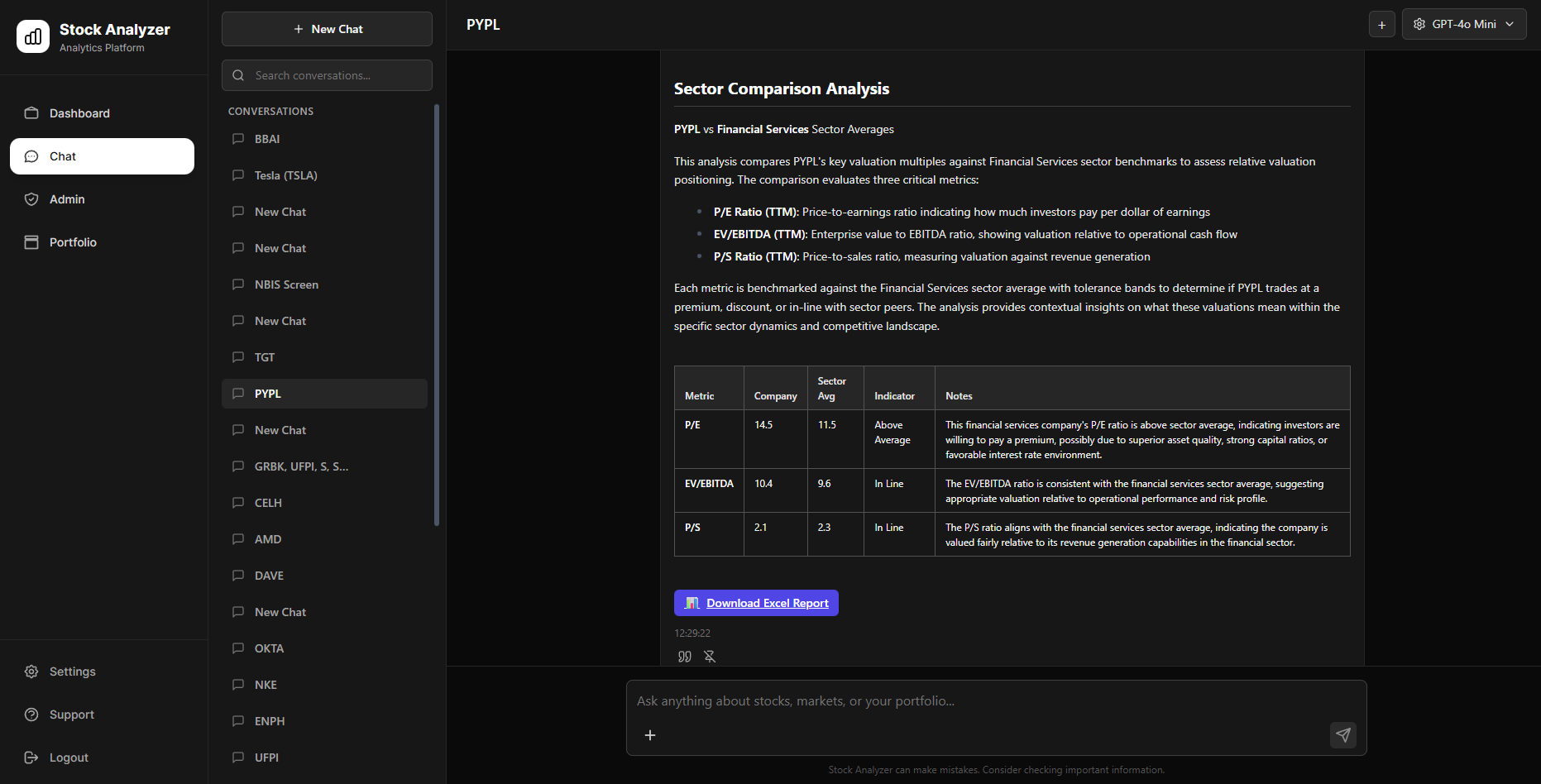Image resolution: width=1541 pixels, height=784 pixels.
Task: Click the Dashboard icon in the sidebar
Action: tap(31, 112)
